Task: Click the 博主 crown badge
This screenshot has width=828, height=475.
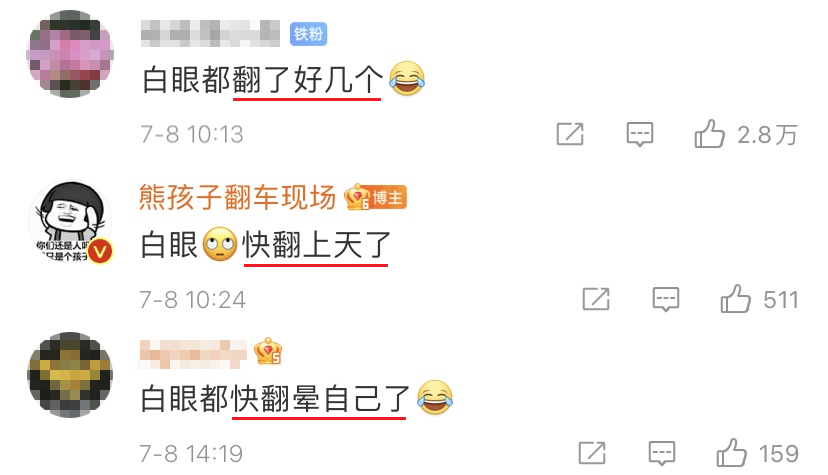Action: 375,197
